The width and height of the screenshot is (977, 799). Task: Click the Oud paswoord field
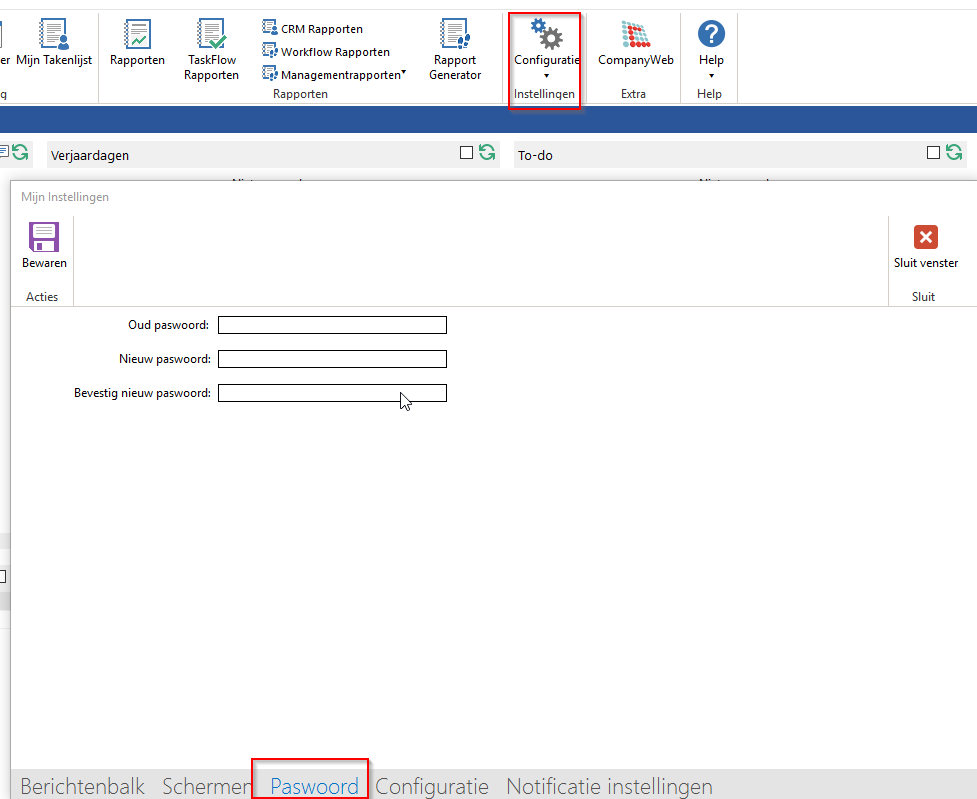[332, 325]
